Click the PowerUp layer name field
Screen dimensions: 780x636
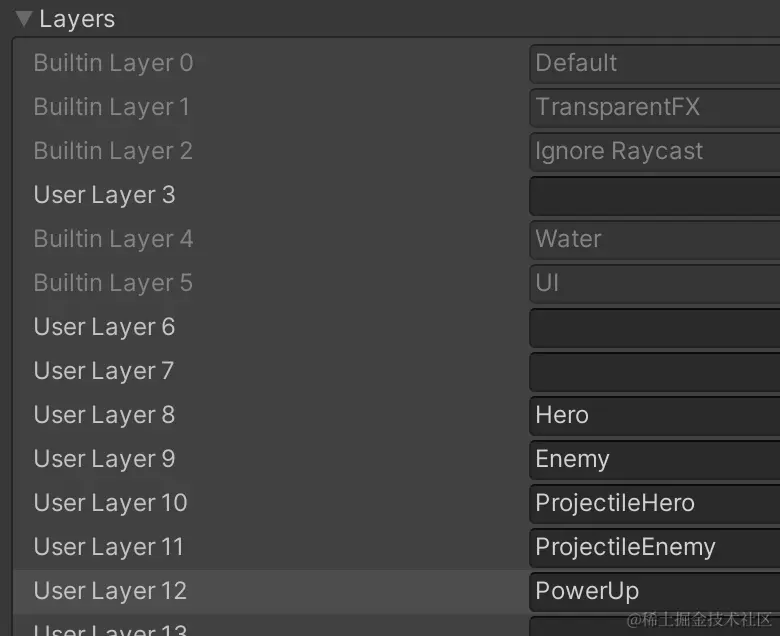[x=654, y=591]
